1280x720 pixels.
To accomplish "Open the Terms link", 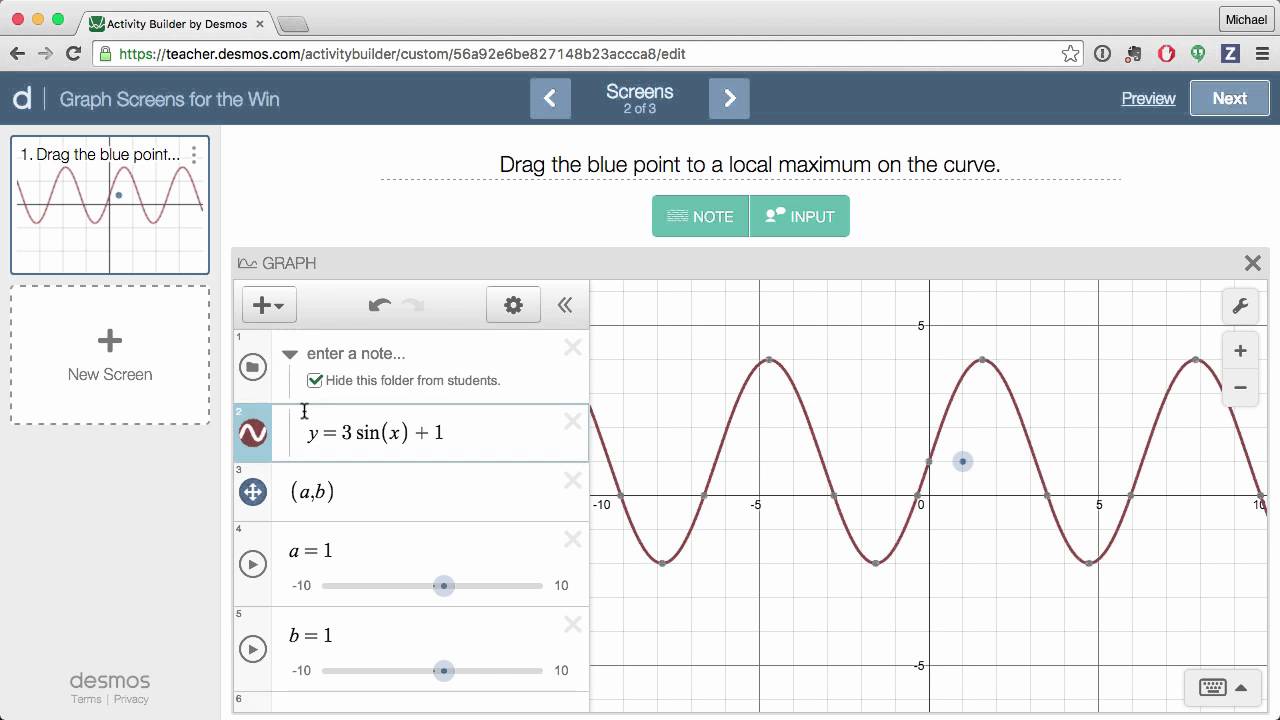I will [86, 699].
